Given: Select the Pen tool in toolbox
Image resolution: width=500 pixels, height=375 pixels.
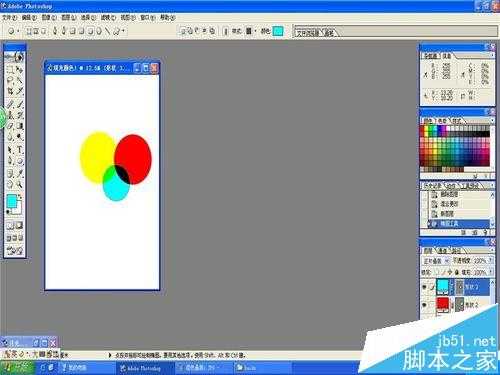Looking at the screenshot, I should point(10,161).
